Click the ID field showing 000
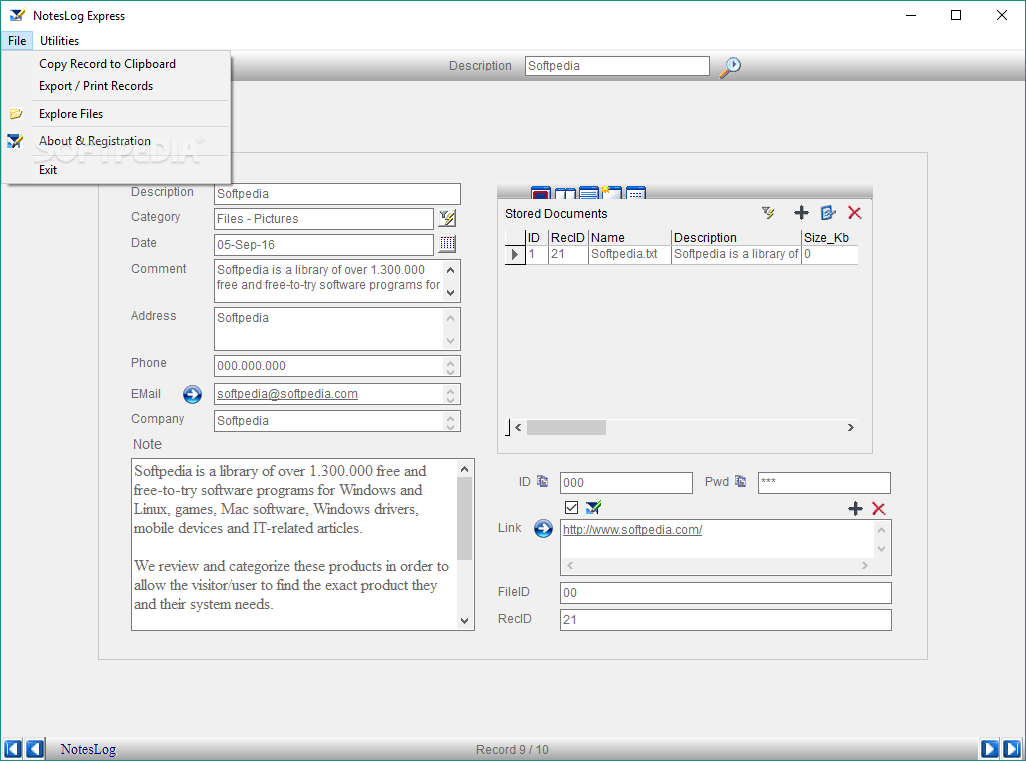This screenshot has height=761, width=1026. click(x=626, y=483)
